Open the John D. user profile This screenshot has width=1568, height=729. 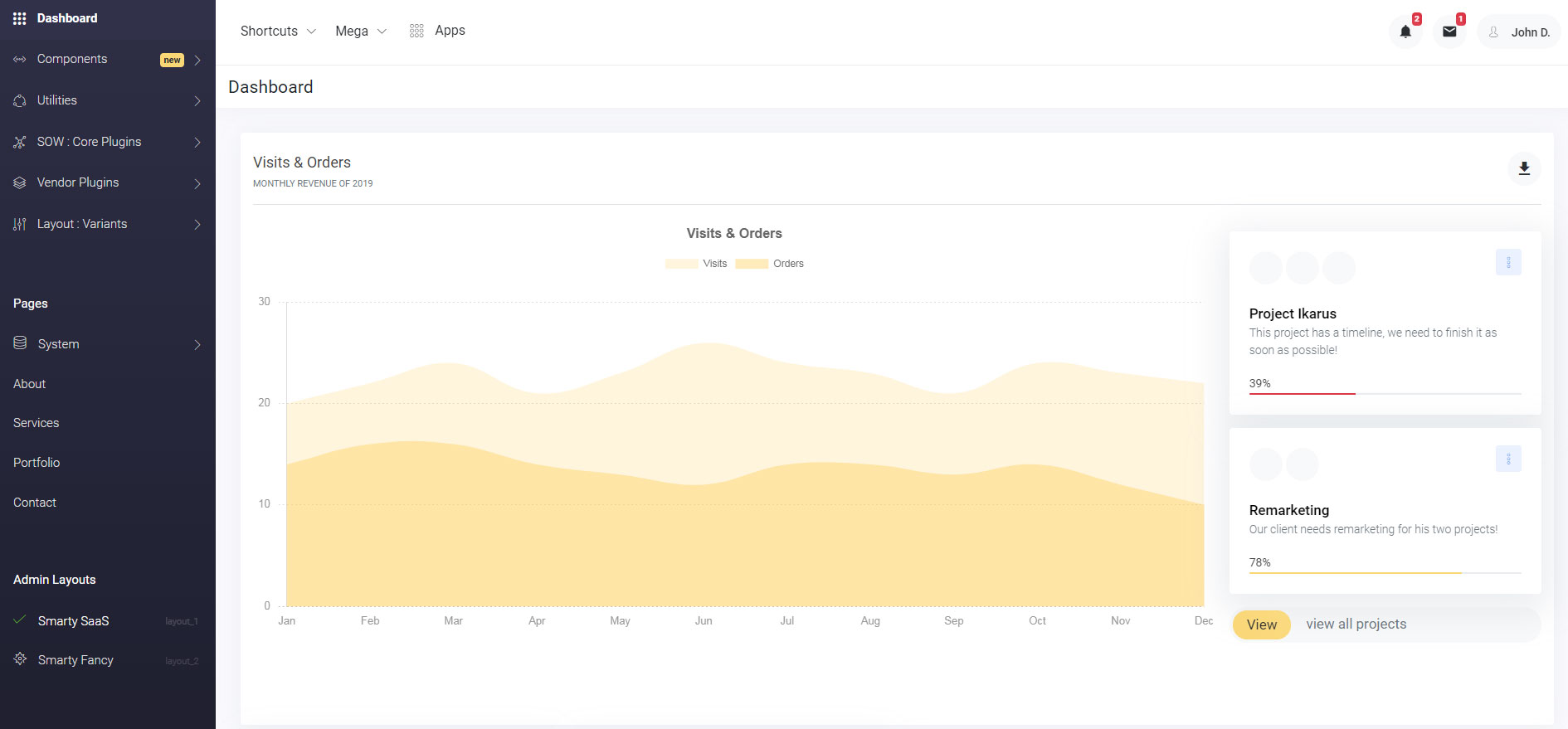(1519, 32)
